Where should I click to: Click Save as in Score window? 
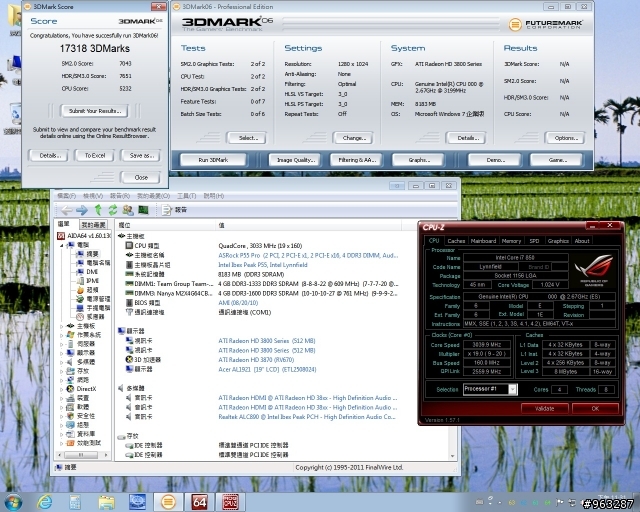(x=141, y=156)
